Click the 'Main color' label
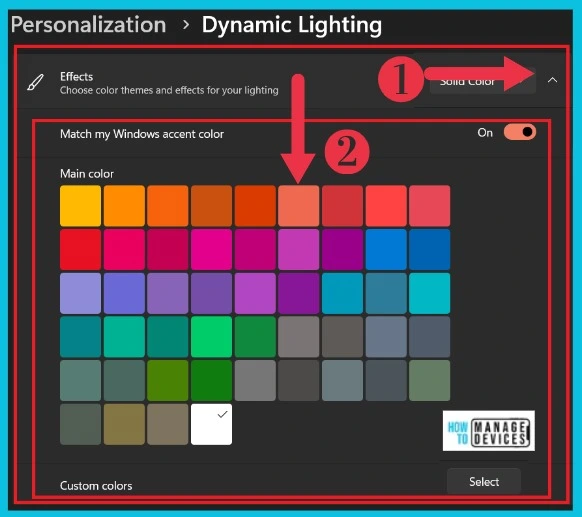The width and height of the screenshot is (582, 517). click(87, 174)
